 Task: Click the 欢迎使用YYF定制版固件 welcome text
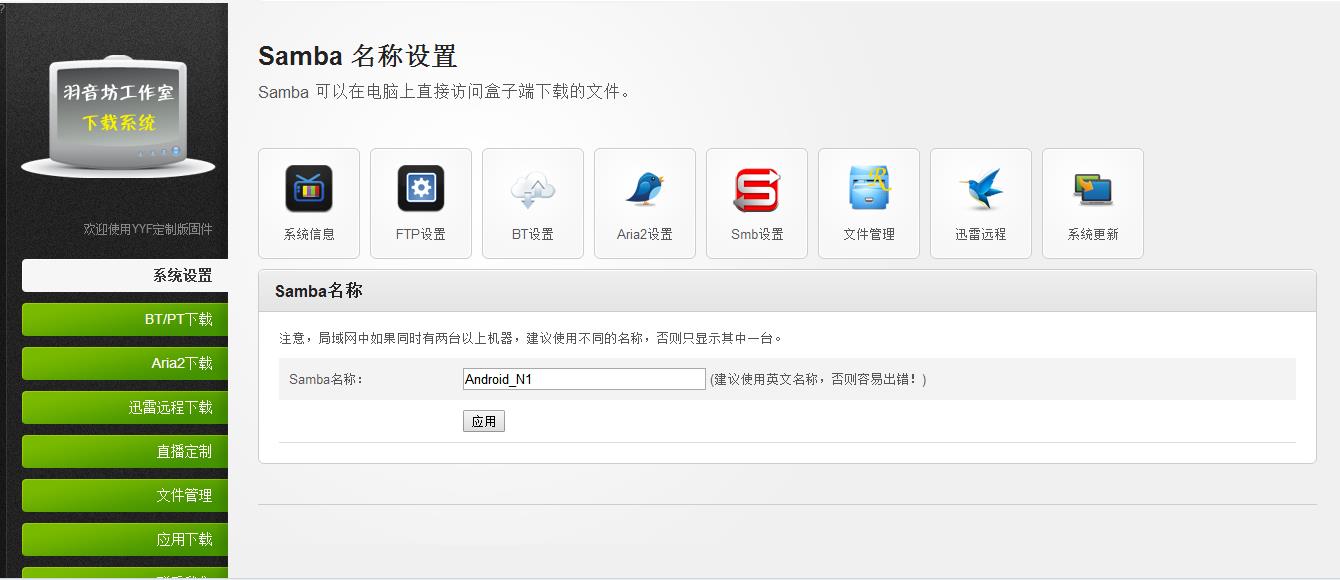(148, 229)
